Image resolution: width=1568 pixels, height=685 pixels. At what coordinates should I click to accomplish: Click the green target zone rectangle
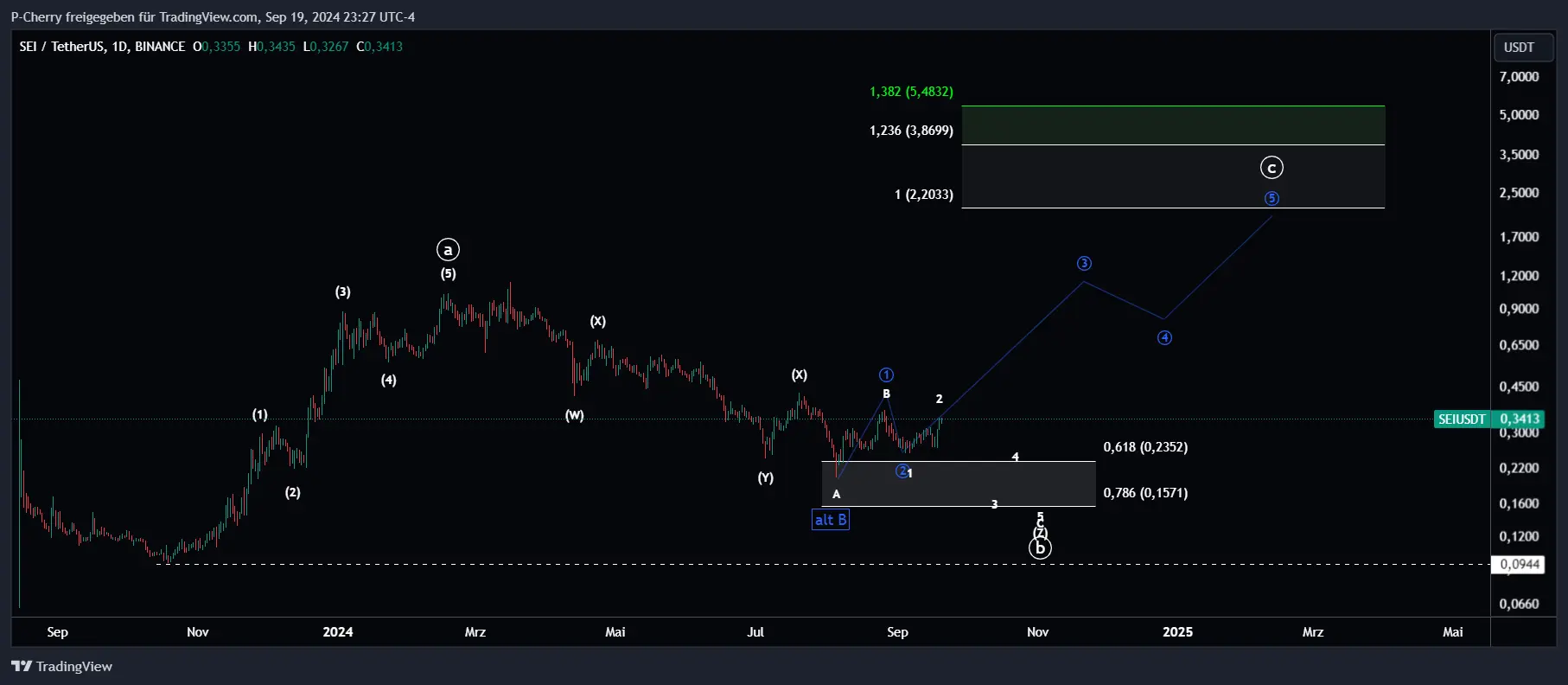tap(1173, 125)
